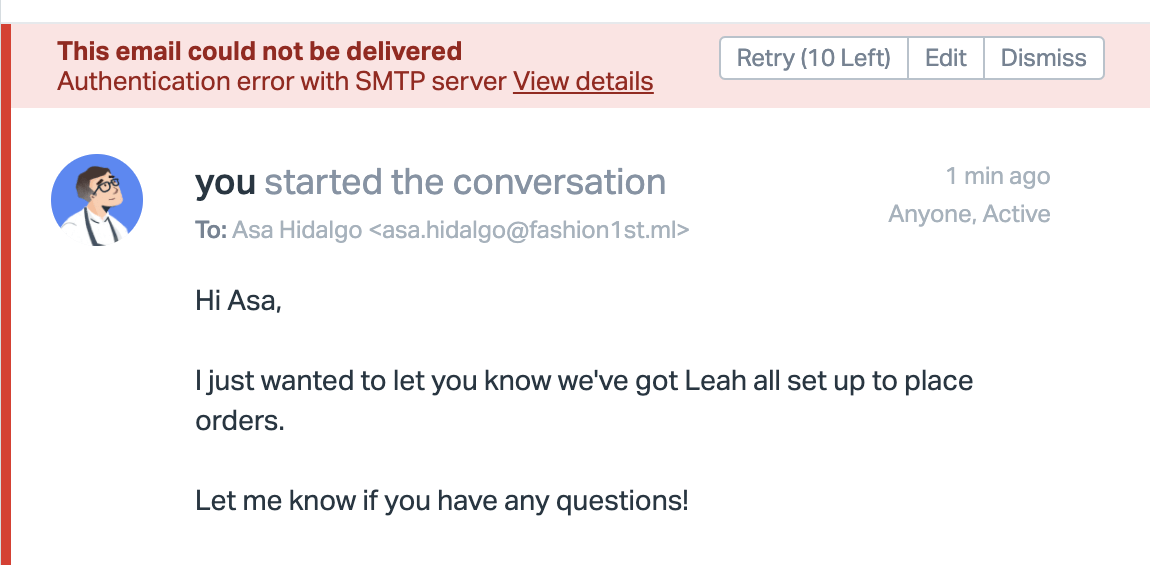Click the "Hi Asa," greeting line

[239, 299]
